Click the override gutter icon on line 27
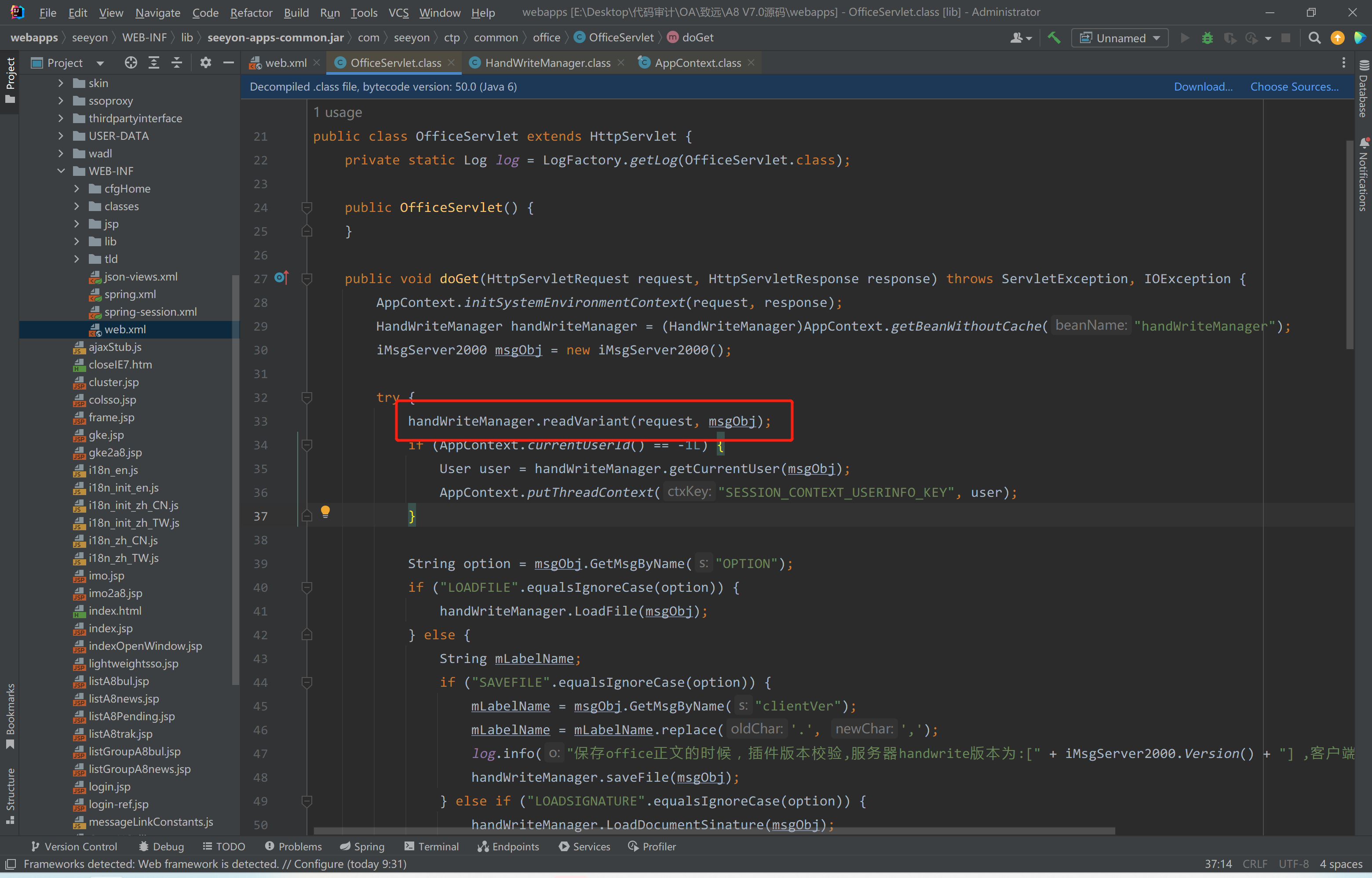 282,278
